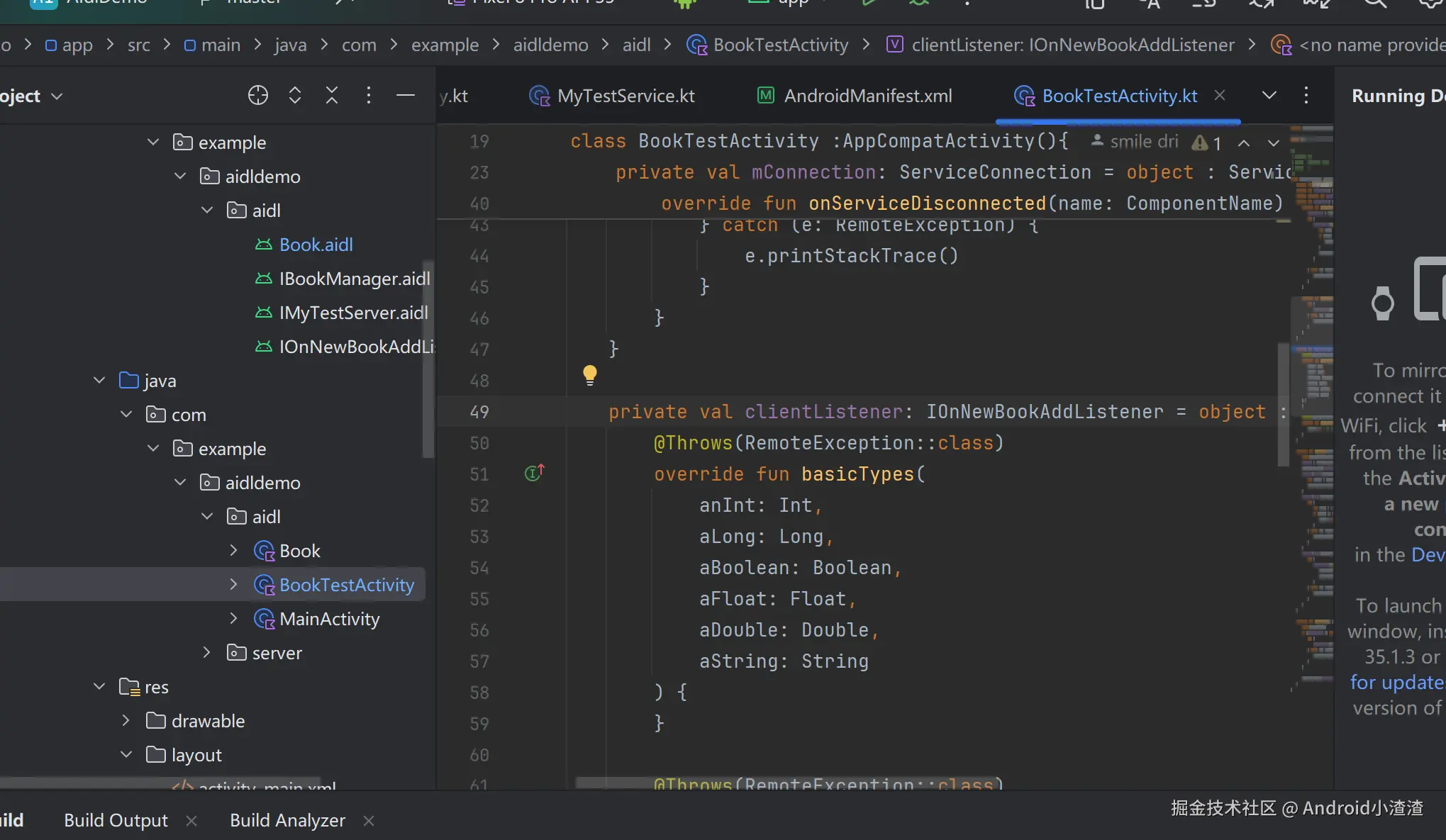This screenshot has width=1446, height=840.
Task: Click the Select Opened File crosshair icon
Action: pyautogui.click(x=258, y=95)
